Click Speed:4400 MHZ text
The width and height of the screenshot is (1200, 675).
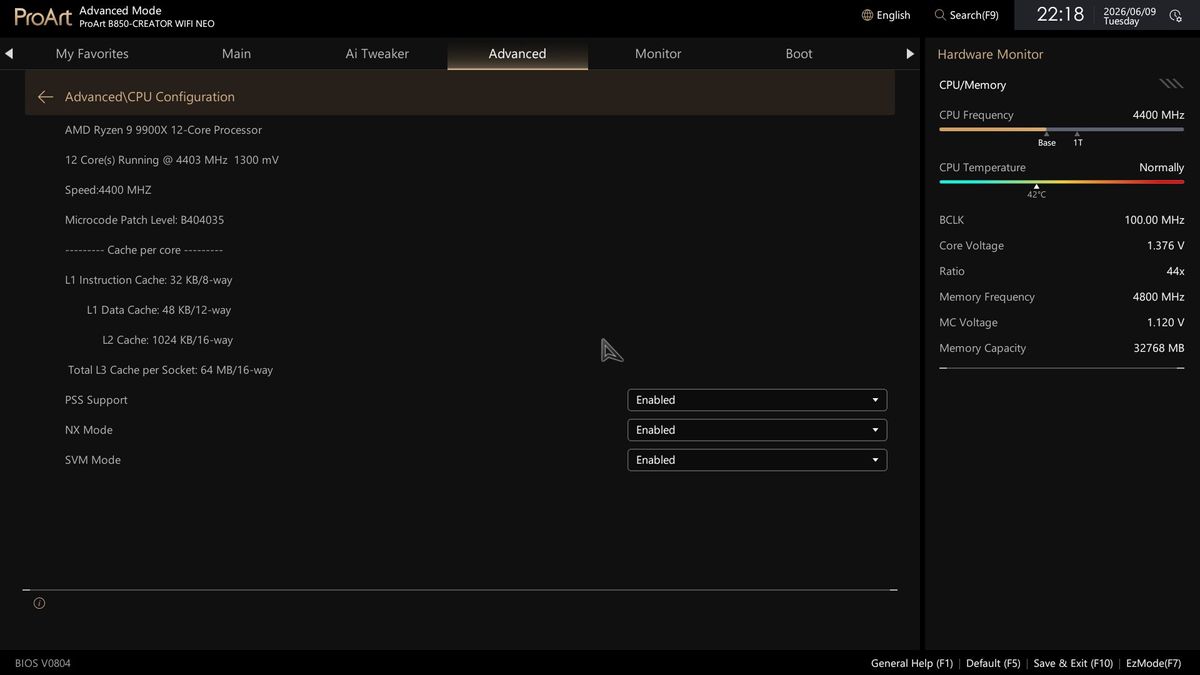[x=108, y=190]
